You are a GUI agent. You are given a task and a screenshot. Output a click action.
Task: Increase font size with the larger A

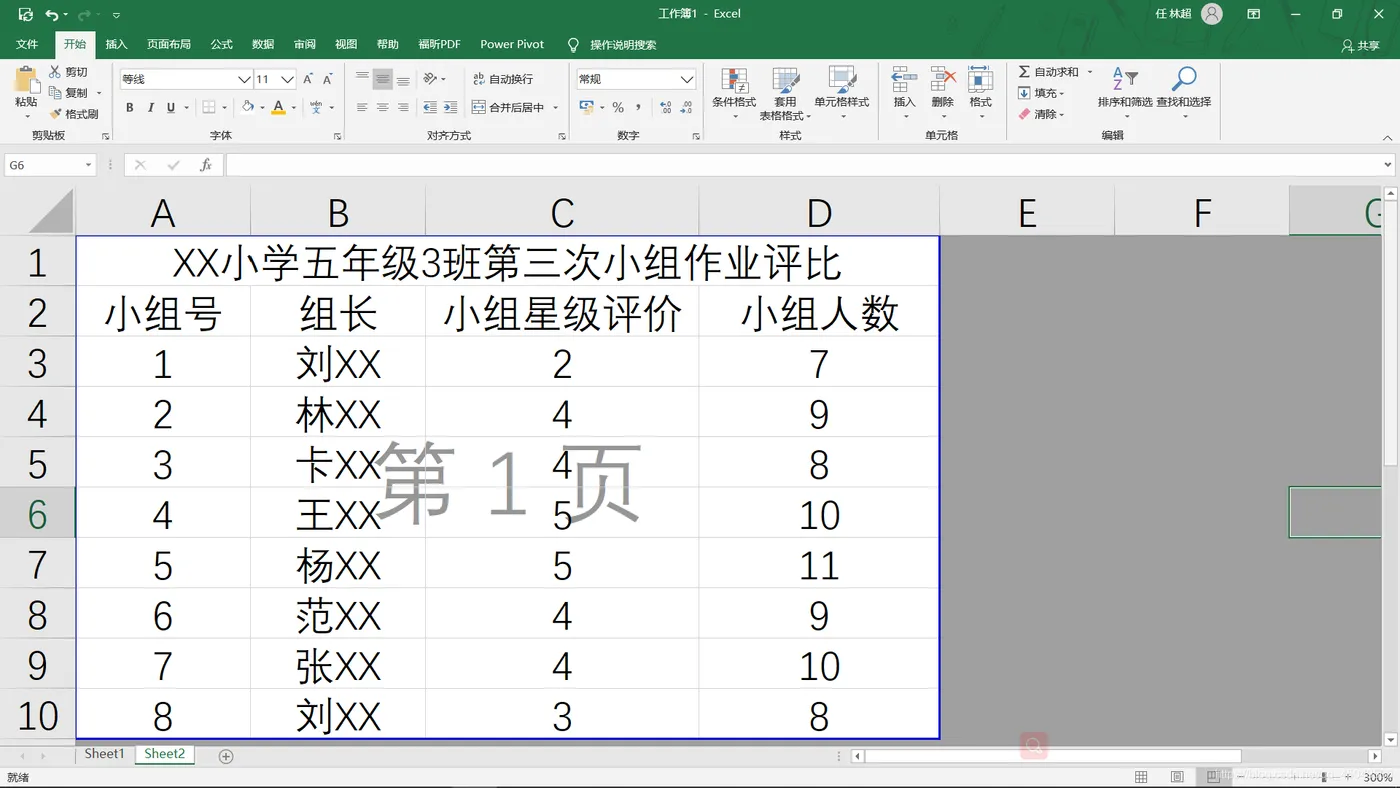308,79
